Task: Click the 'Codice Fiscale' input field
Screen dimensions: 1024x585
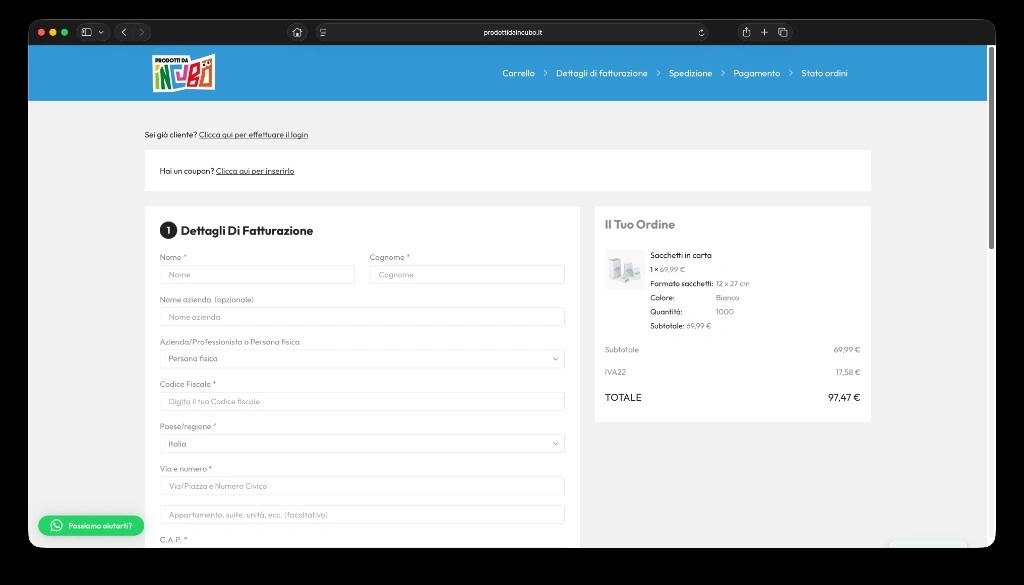Action: tap(362, 401)
